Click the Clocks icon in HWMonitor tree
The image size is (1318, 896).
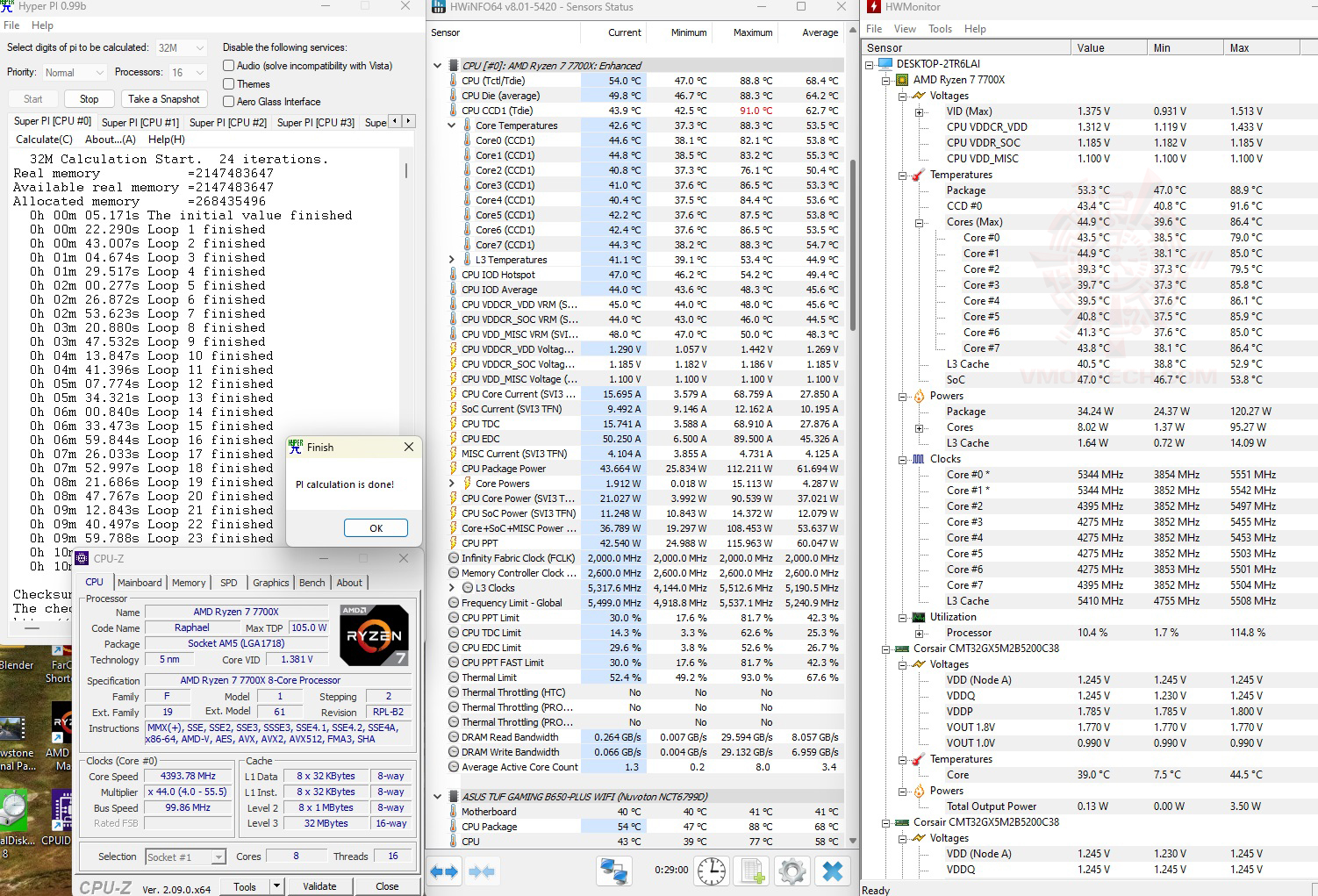[x=918, y=459]
